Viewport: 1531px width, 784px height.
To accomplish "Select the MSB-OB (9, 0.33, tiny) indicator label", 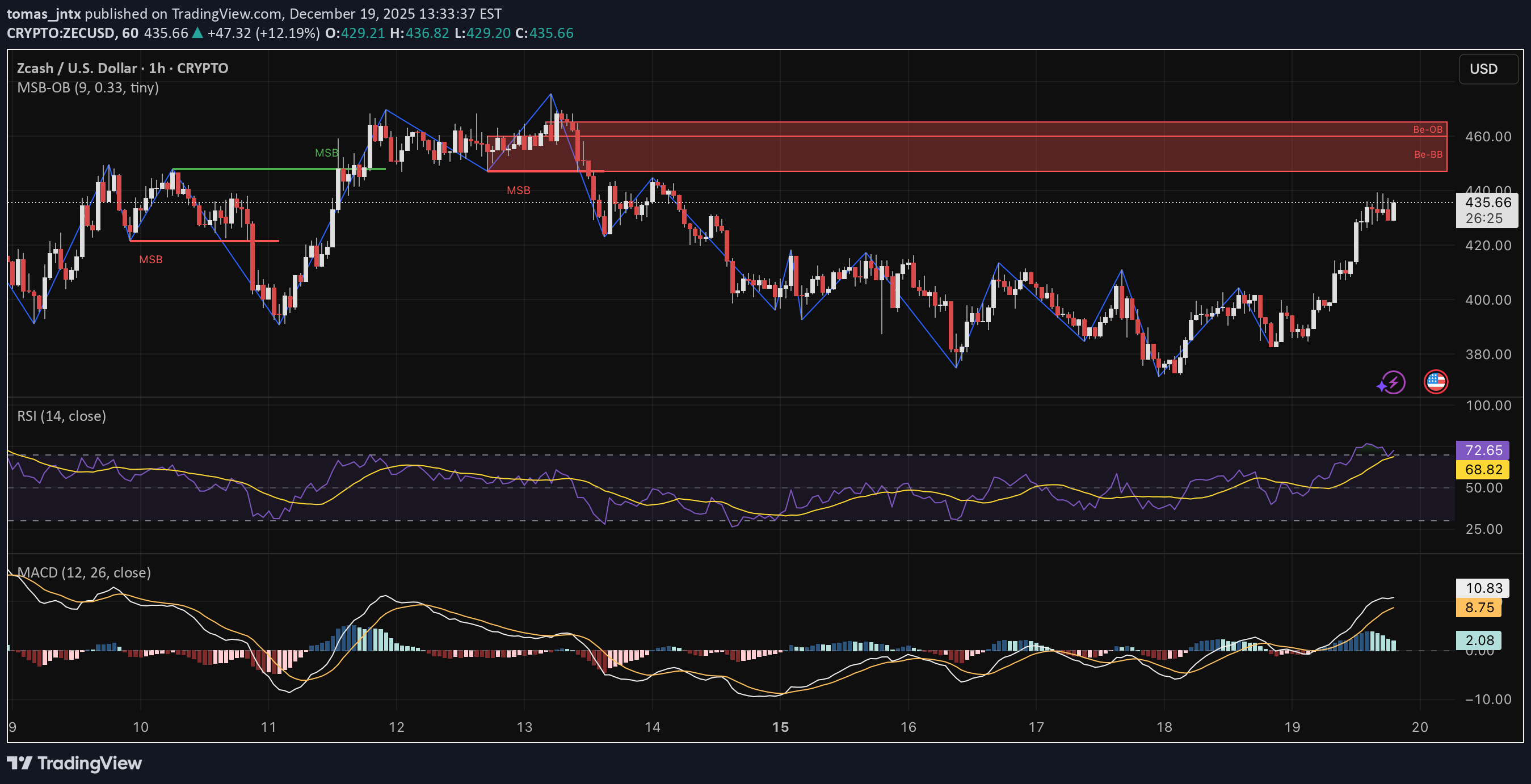I will click(x=88, y=88).
